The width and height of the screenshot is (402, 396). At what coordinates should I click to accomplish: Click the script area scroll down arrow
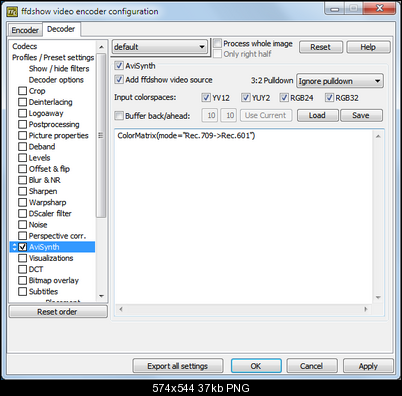(378, 297)
